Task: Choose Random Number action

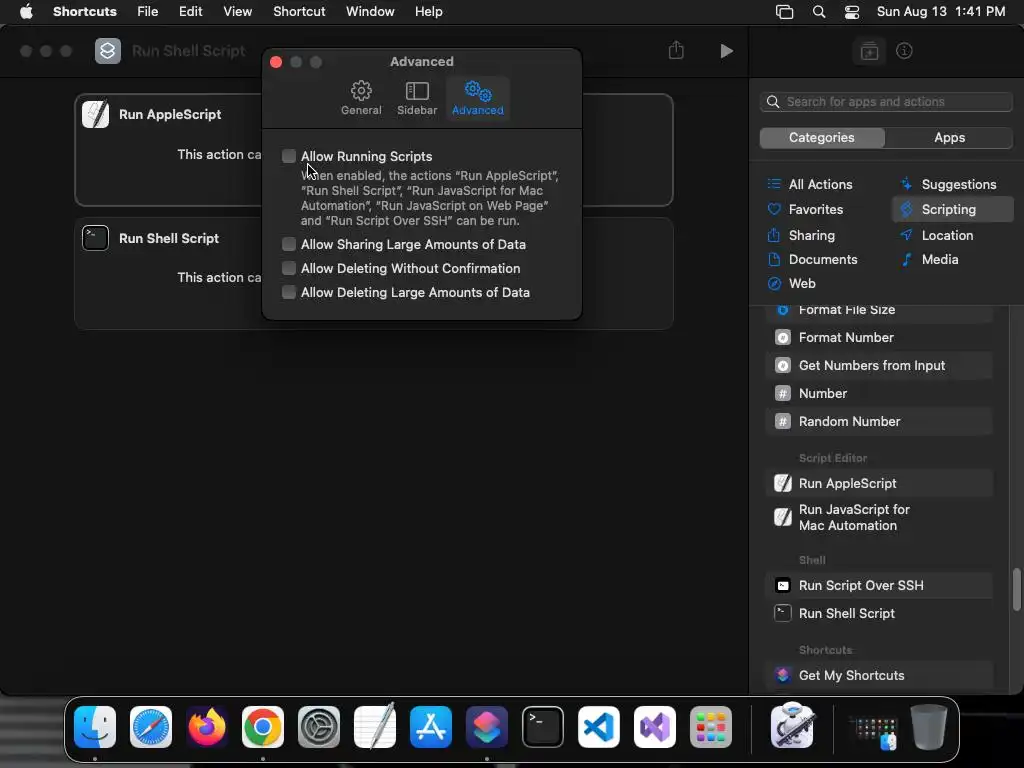Action: pos(879,422)
